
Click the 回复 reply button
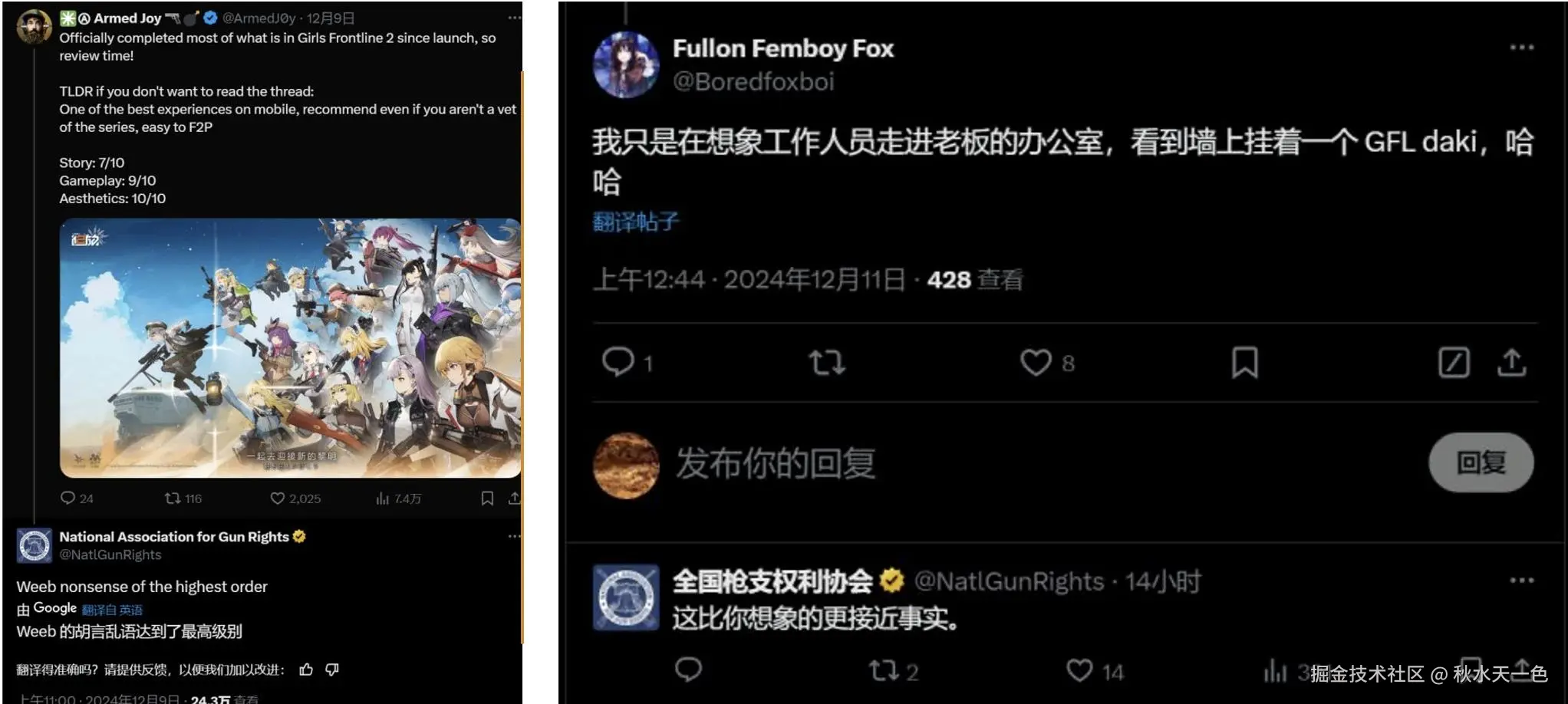click(x=1481, y=462)
